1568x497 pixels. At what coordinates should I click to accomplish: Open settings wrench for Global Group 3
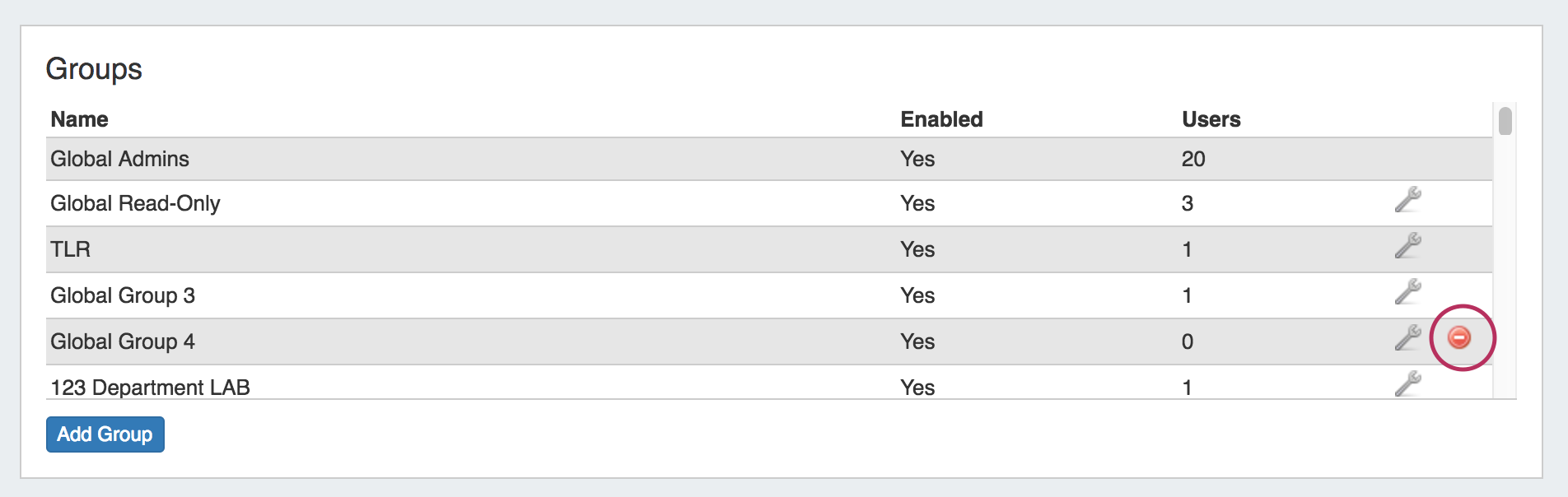tap(1407, 292)
